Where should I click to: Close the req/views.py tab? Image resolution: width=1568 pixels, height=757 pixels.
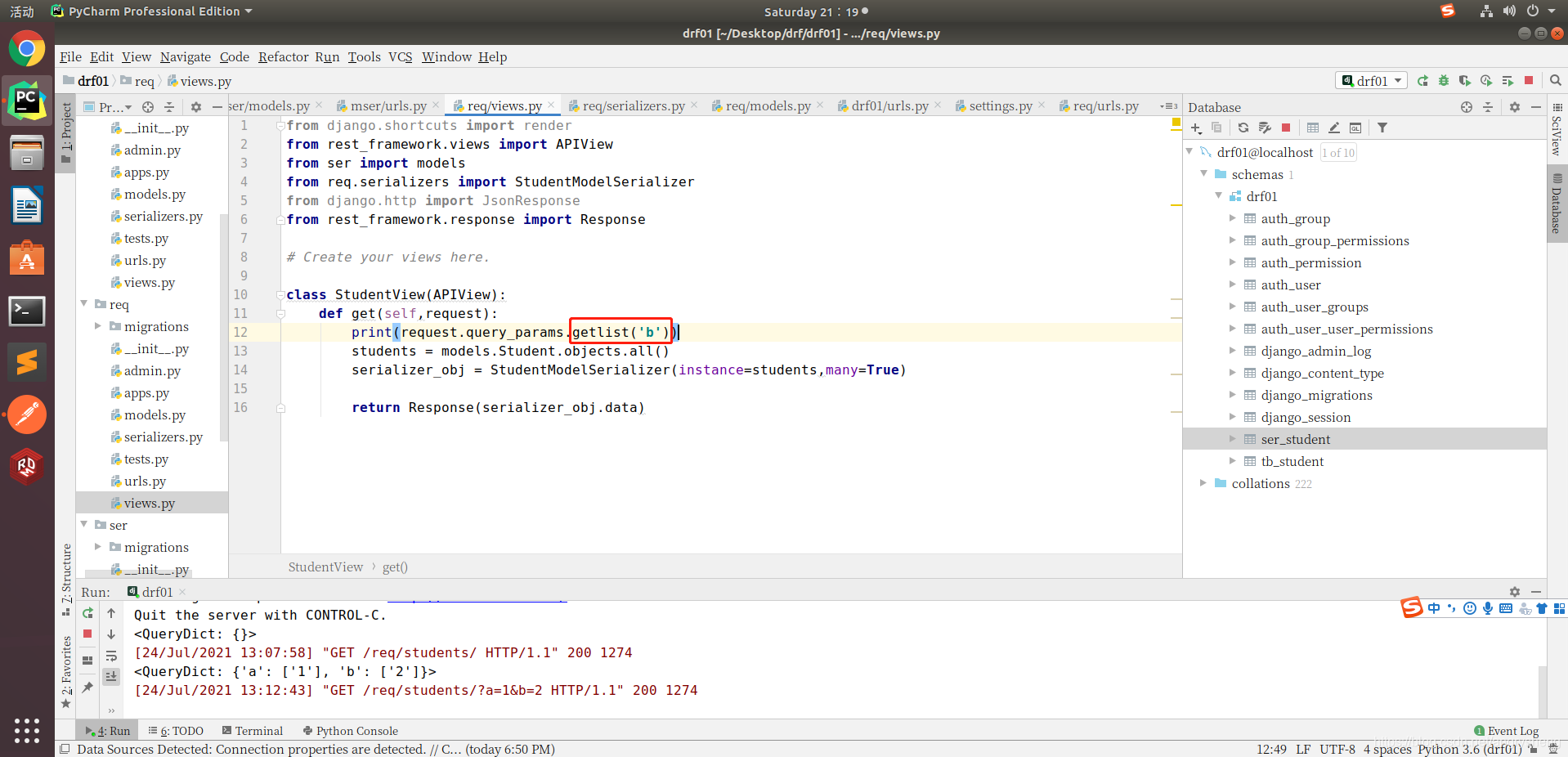click(x=551, y=105)
